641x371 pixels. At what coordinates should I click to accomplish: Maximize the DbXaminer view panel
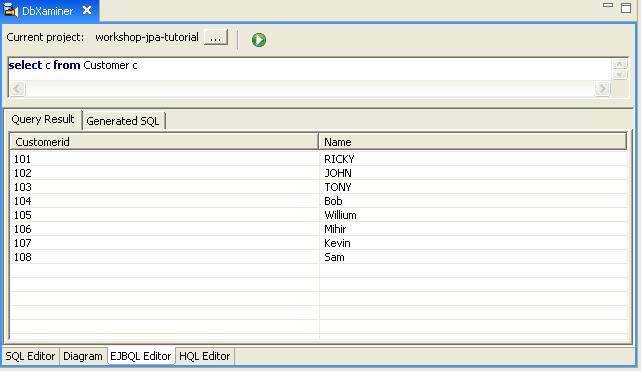[626, 7]
